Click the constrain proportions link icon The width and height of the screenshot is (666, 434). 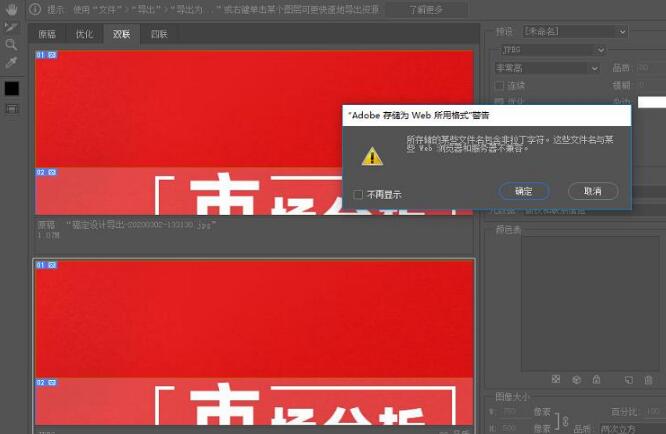[564, 419]
